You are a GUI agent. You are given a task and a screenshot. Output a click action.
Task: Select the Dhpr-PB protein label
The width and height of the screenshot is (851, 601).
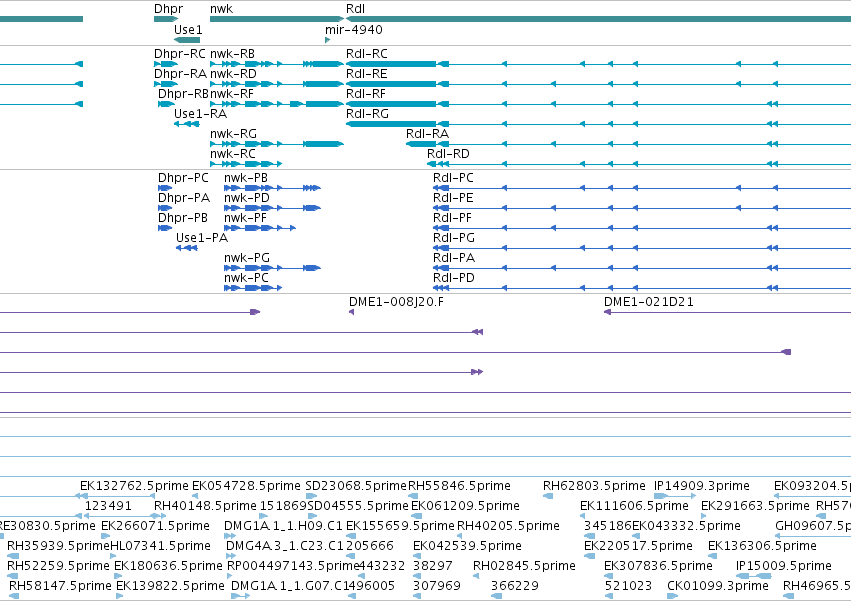pyautogui.click(x=183, y=218)
